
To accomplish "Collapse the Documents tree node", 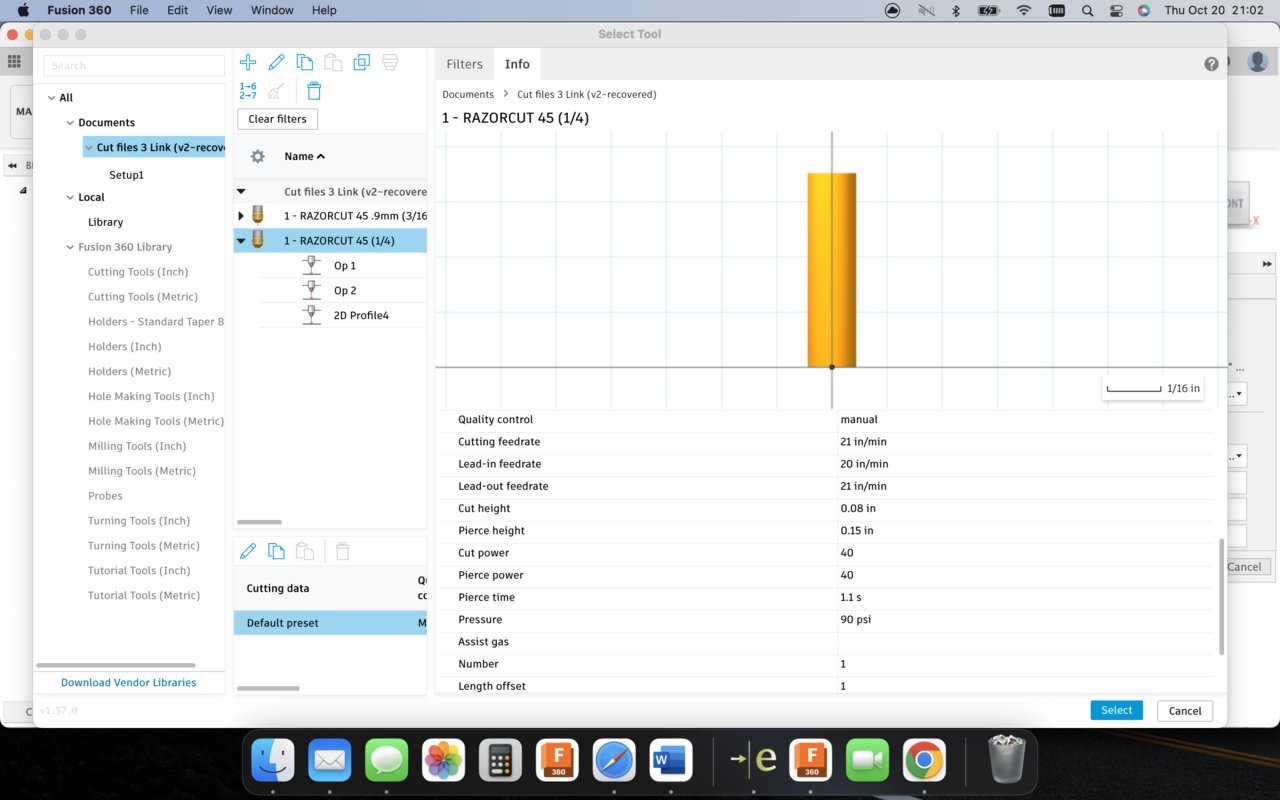I will 70,123.
